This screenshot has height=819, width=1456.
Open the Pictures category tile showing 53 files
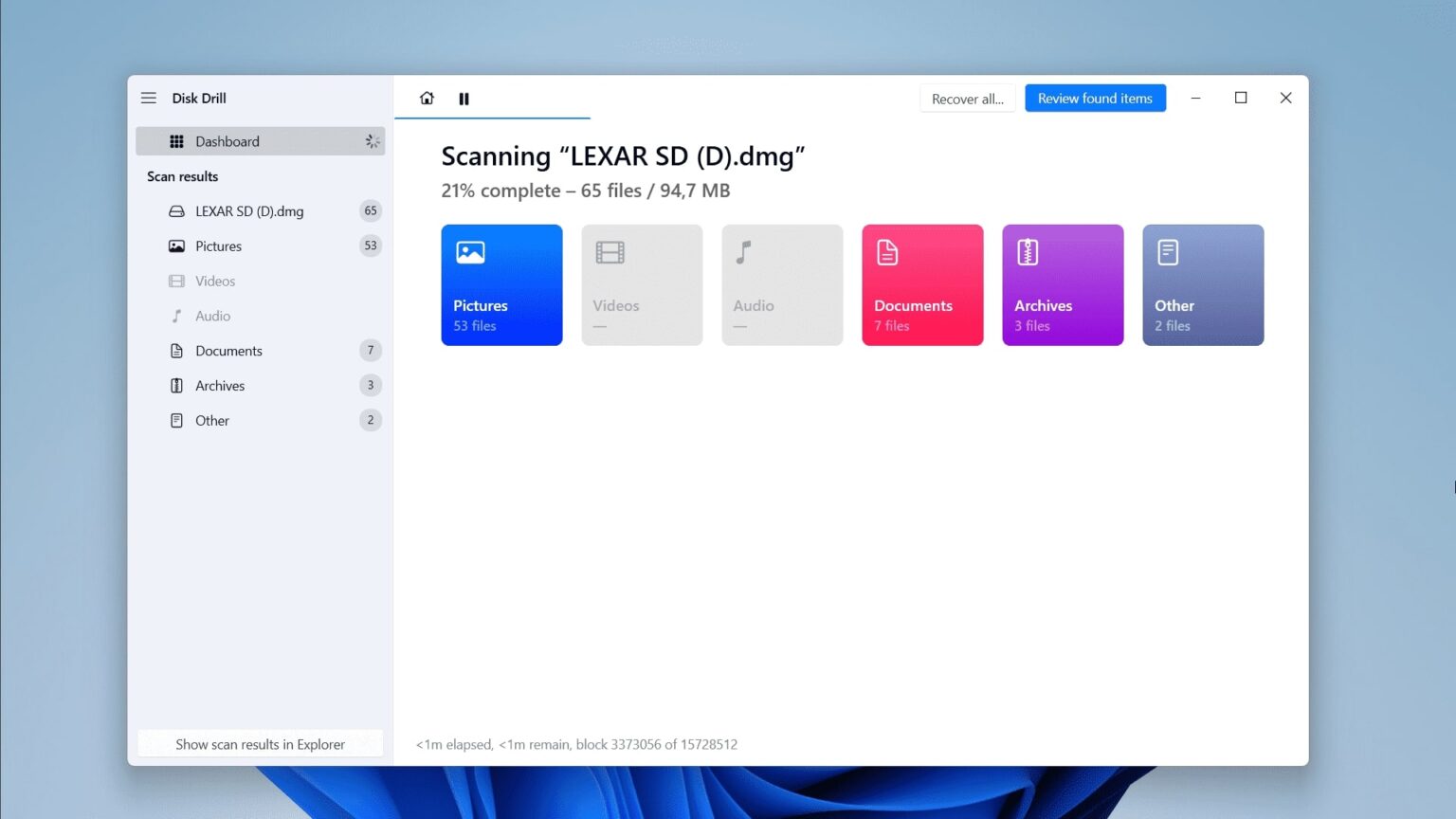501,284
